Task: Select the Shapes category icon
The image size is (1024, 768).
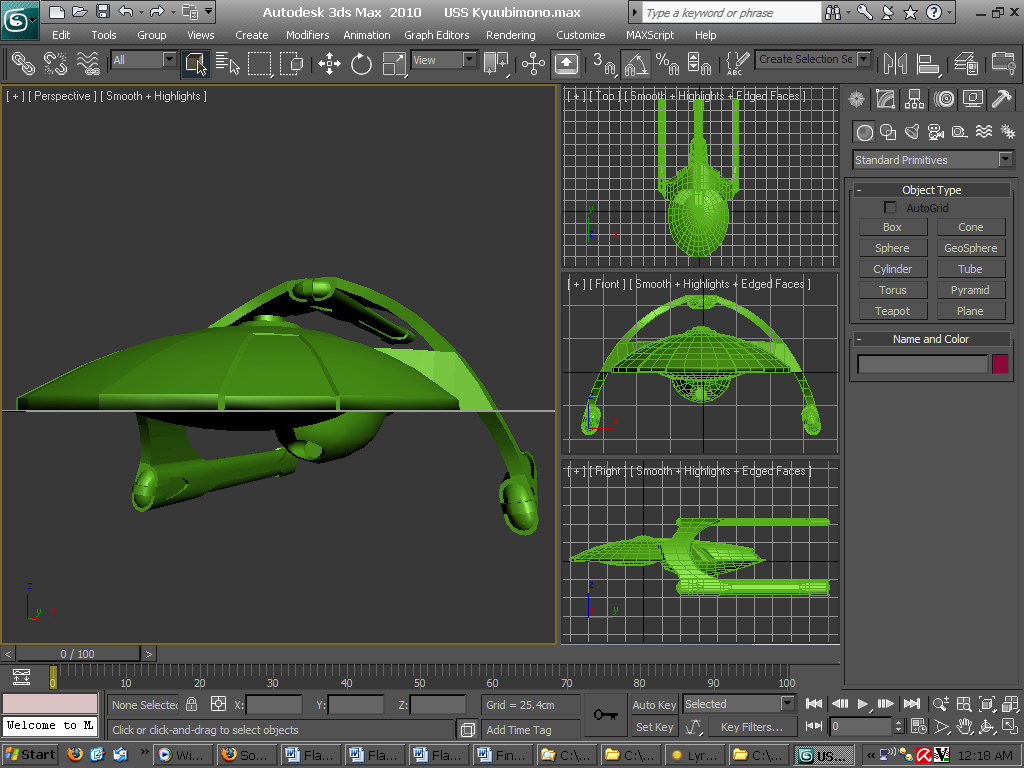Action: 888,133
